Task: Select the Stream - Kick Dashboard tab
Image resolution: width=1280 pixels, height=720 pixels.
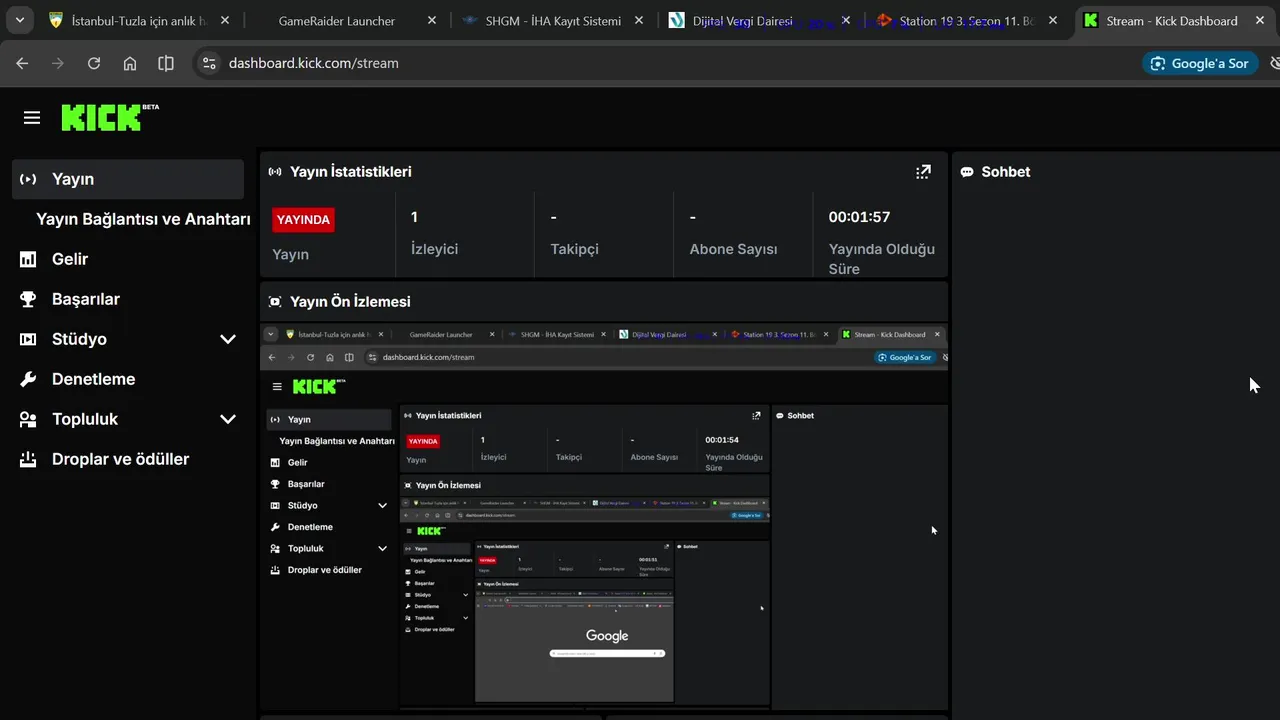Action: pyautogui.click(x=1172, y=20)
